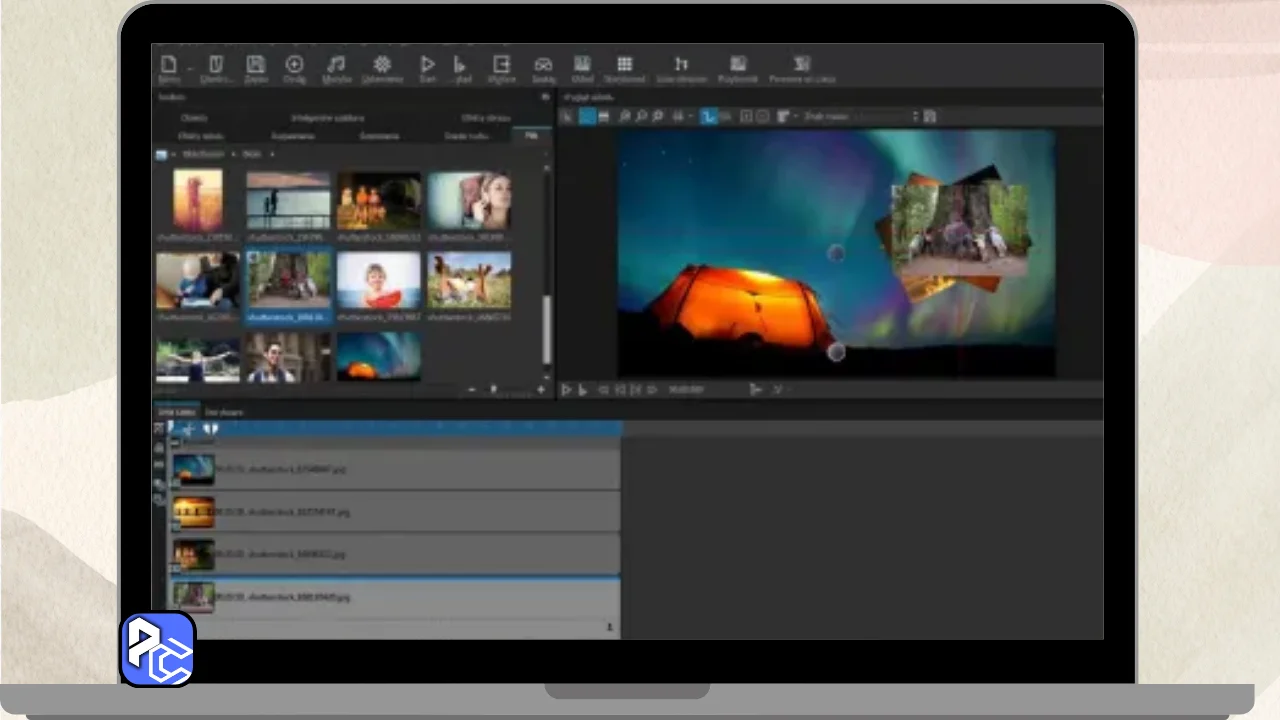
Task: Click the thumbnail size slider under file browser
Action: [x=493, y=389]
